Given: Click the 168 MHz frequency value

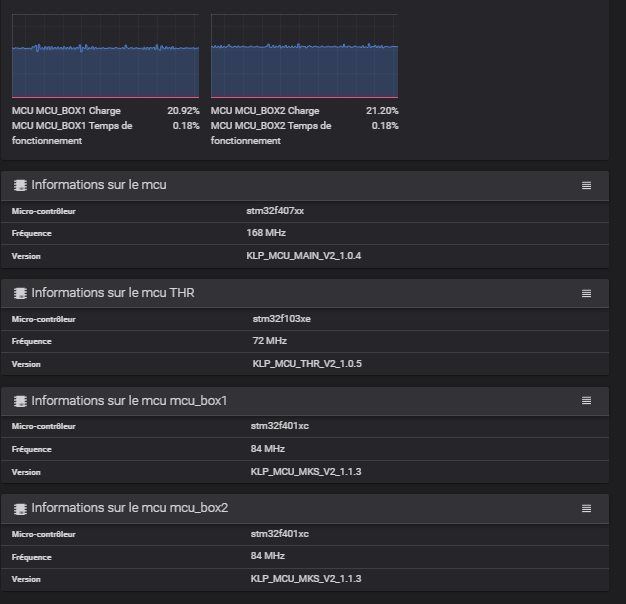Looking at the screenshot, I should tap(266, 233).
